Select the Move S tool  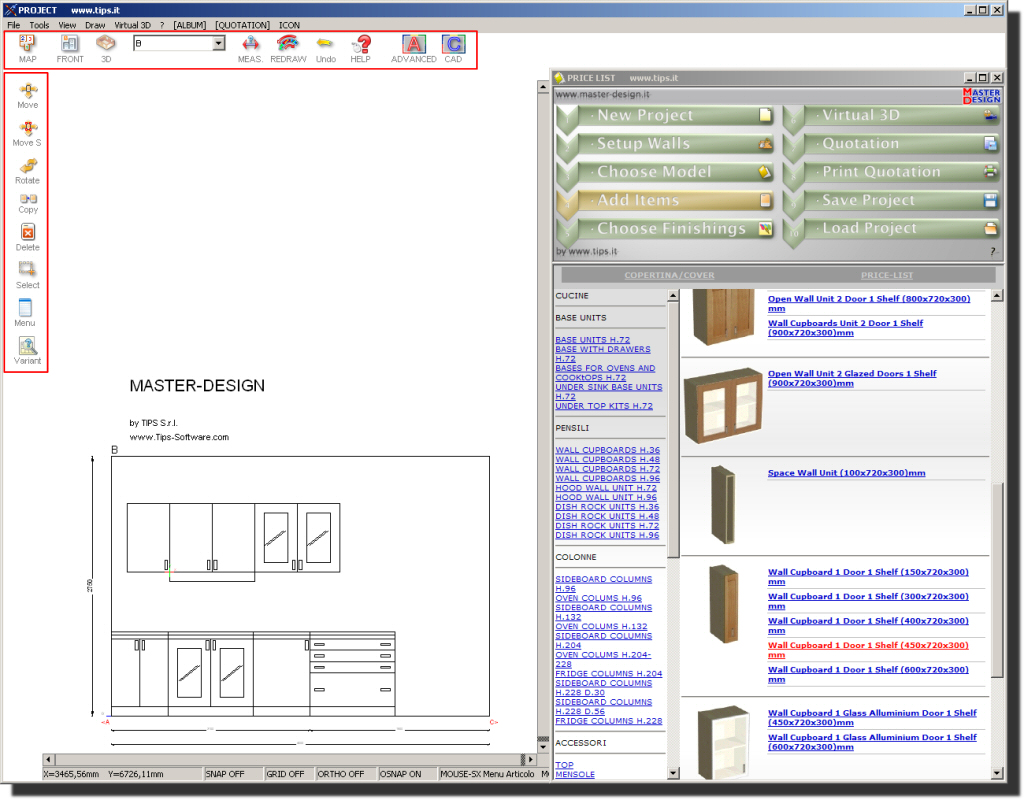(27, 133)
